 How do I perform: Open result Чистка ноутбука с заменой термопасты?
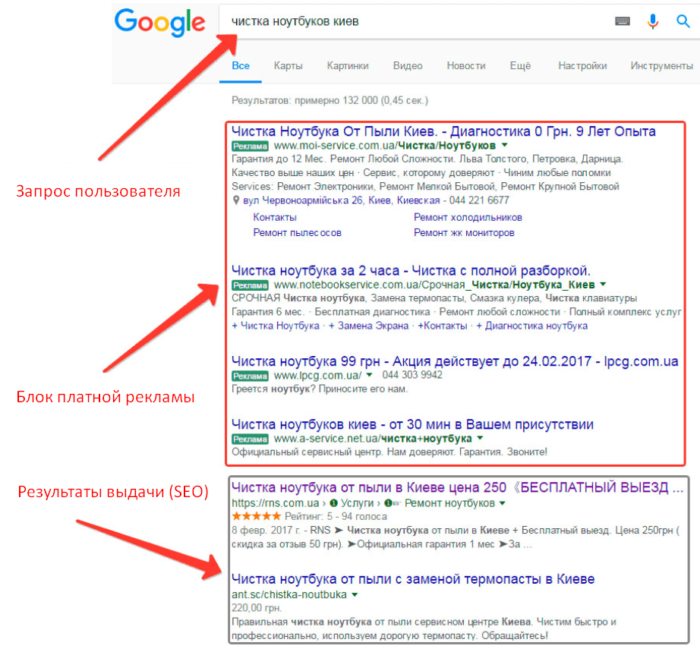coord(413,579)
